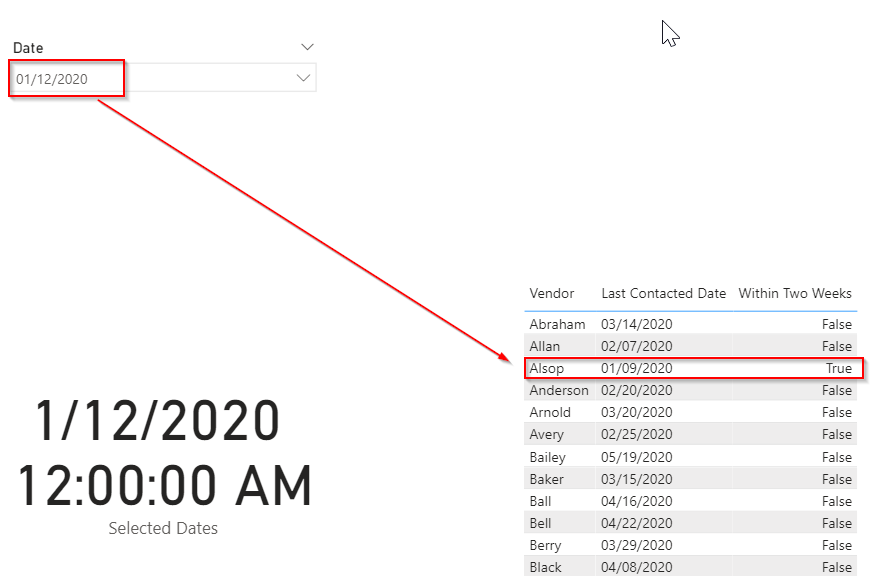
Task: Click the True value in Alsop row
Action: point(839,369)
